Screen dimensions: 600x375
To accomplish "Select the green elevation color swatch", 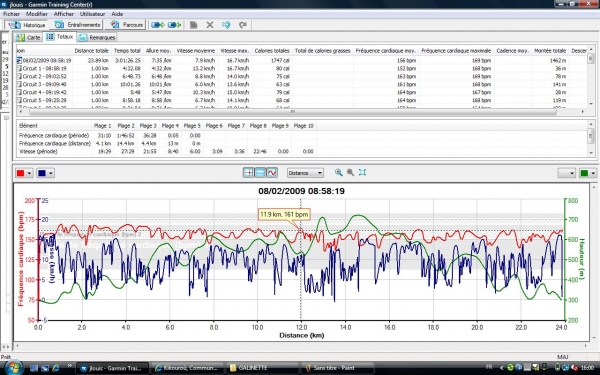I will point(584,173).
